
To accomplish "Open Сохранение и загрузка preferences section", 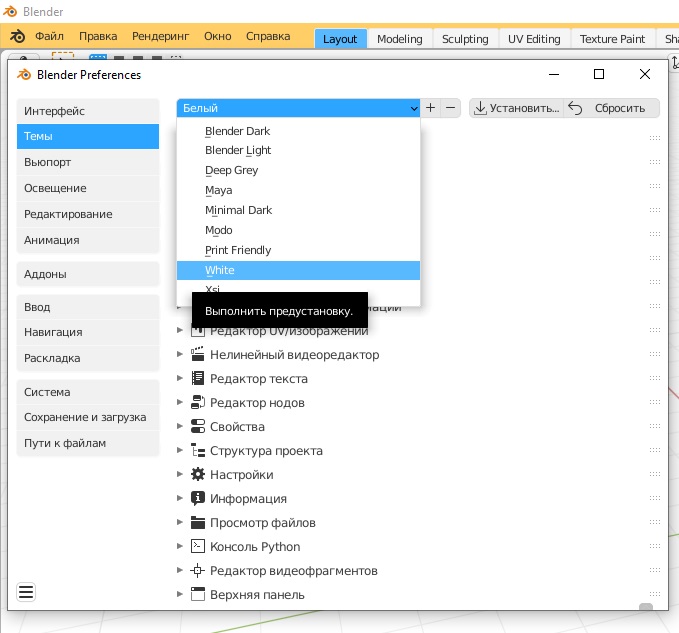I will pyautogui.click(x=88, y=417).
